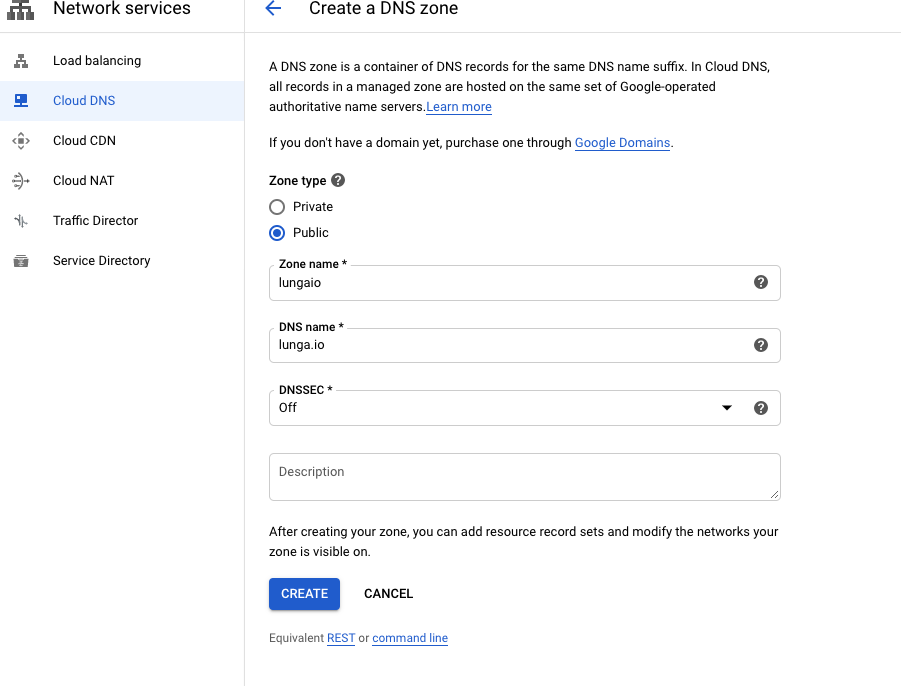The image size is (901, 686).
Task: Show help for the DNS name field
Action: (761, 345)
